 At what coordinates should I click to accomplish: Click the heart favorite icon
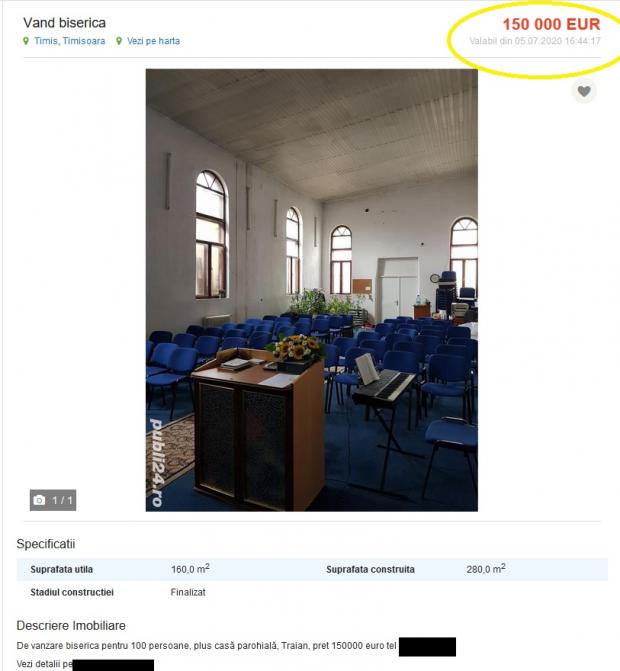pos(584,91)
